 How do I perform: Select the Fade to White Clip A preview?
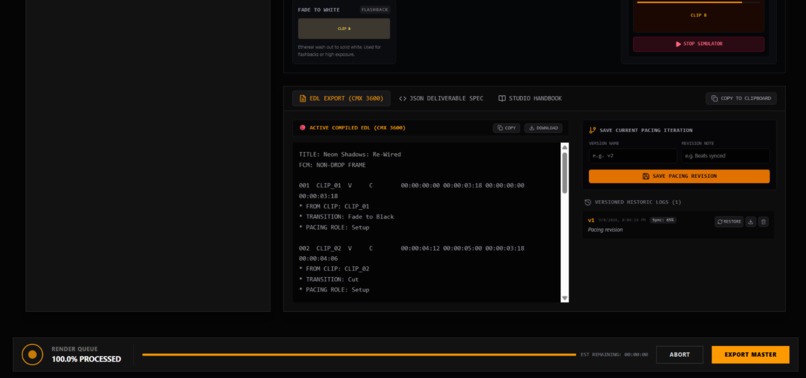pyautogui.click(x=344, y=29)
